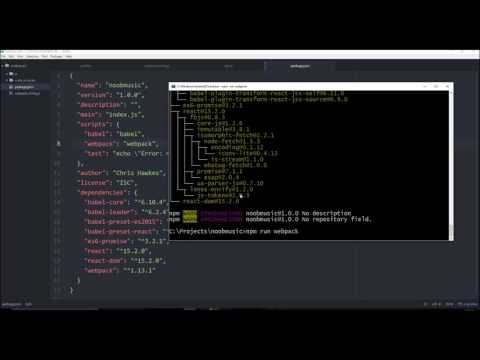The image size is (480, 360).
Task: Open the Find menu
Action: tap(45, 56)
